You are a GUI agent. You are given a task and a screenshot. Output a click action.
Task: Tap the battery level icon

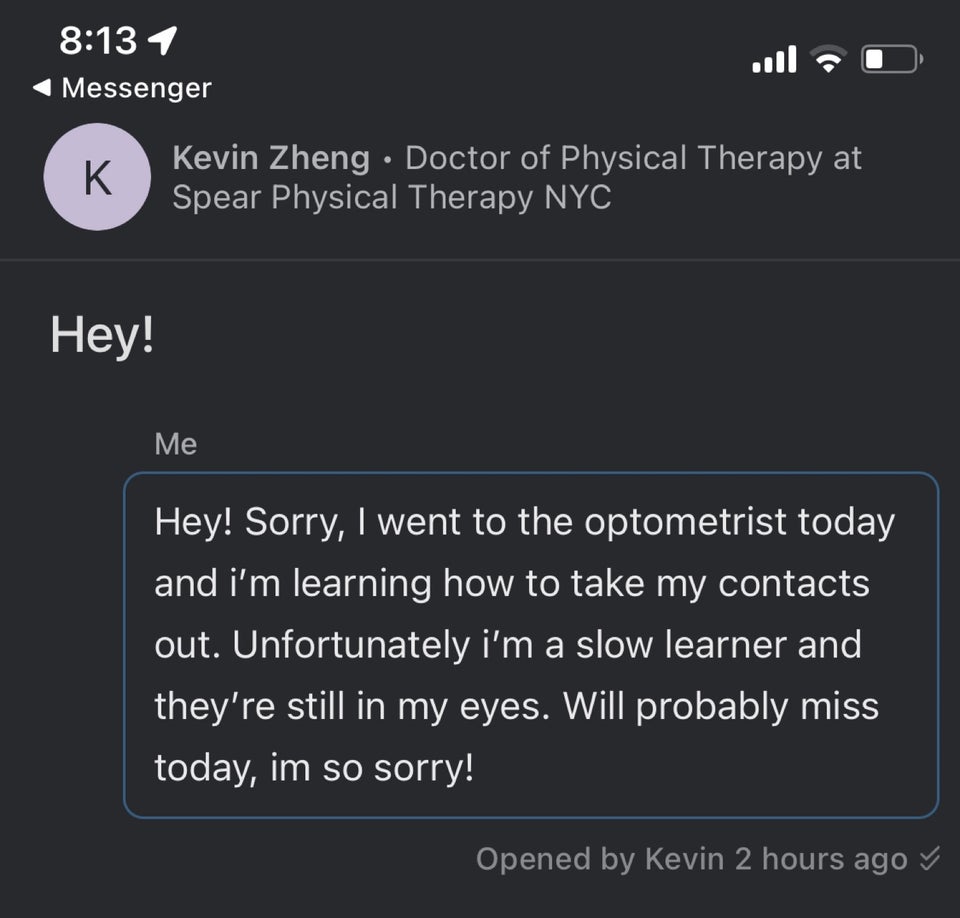(x=892, y=59)
